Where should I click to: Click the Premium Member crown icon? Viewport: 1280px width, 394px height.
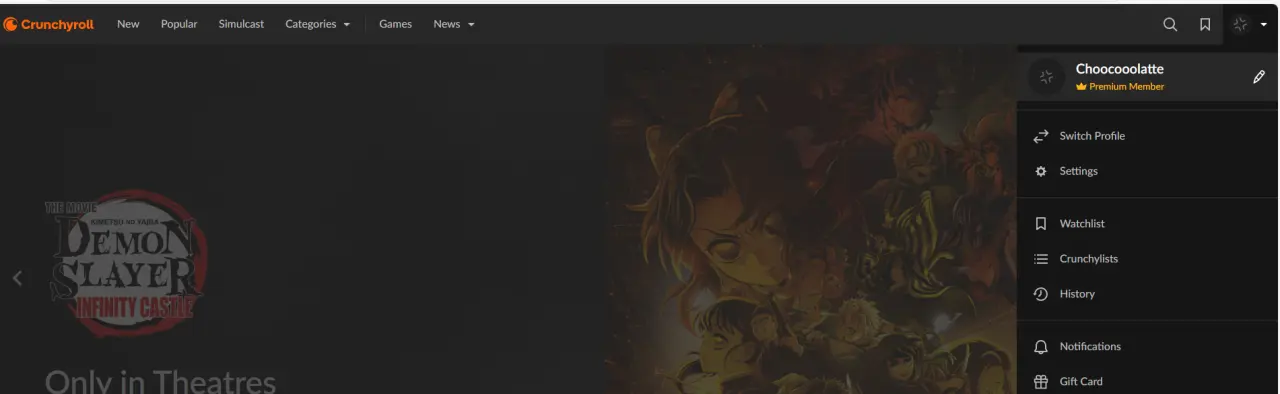click(1081, 87)
